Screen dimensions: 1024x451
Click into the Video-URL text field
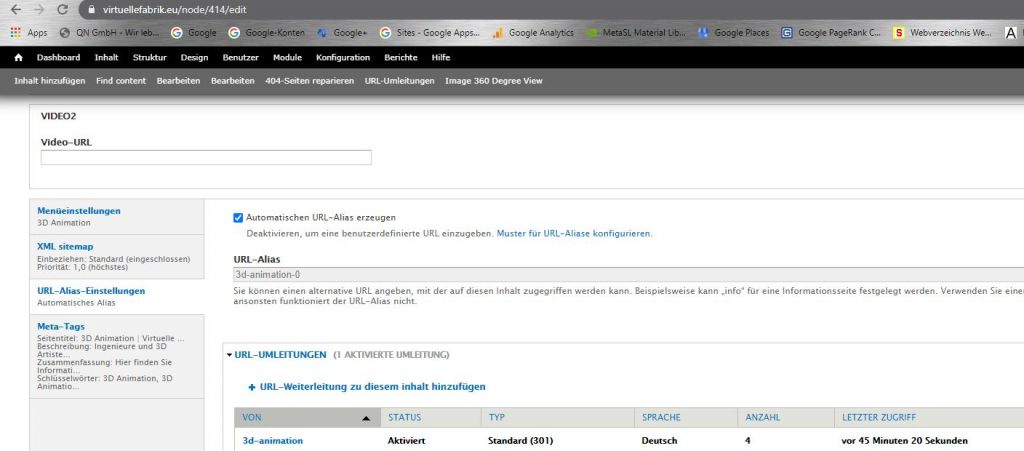coord(206,157)
